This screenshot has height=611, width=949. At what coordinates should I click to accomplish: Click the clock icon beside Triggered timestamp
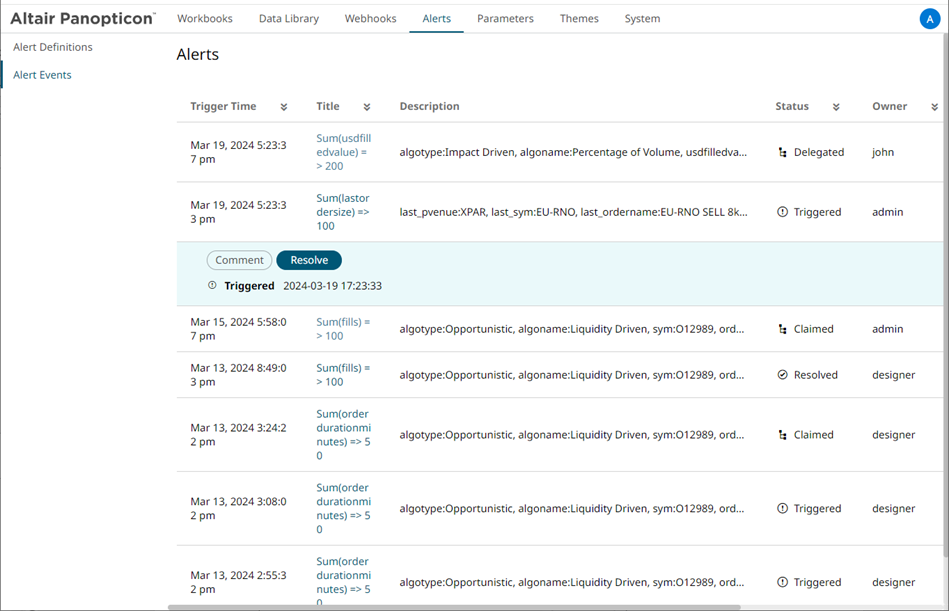click(212, 286)
